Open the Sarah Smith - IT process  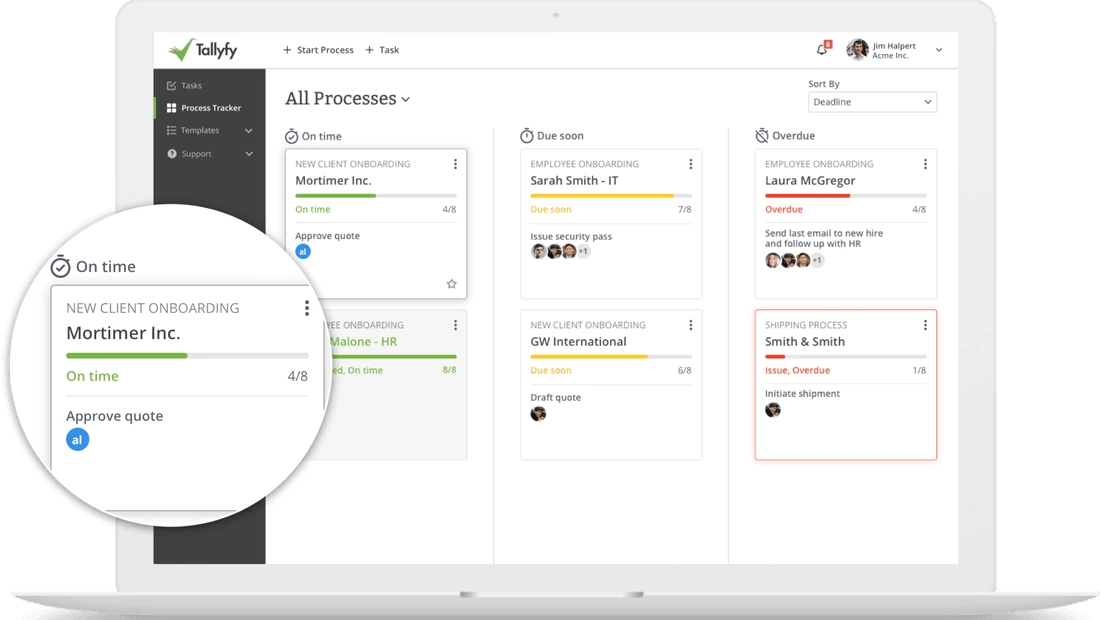pyautogui.click(x=575, y=181)
